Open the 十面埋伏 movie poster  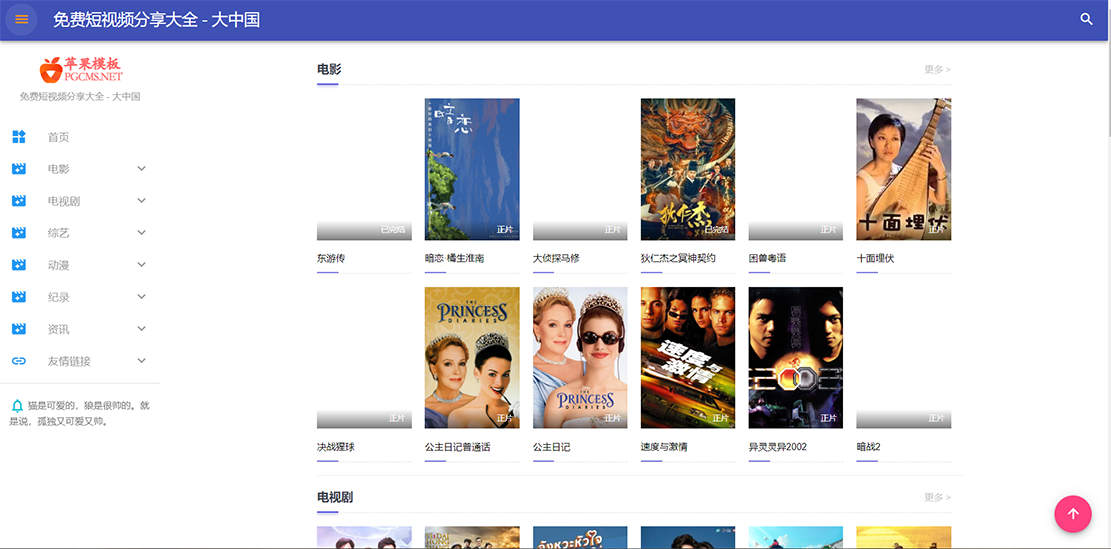(x=903, y=169)
